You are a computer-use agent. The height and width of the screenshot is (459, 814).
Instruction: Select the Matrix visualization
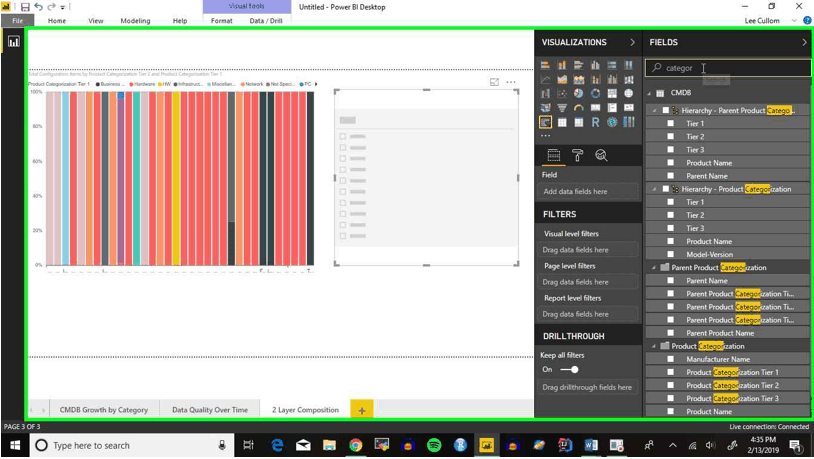point(578,122)
